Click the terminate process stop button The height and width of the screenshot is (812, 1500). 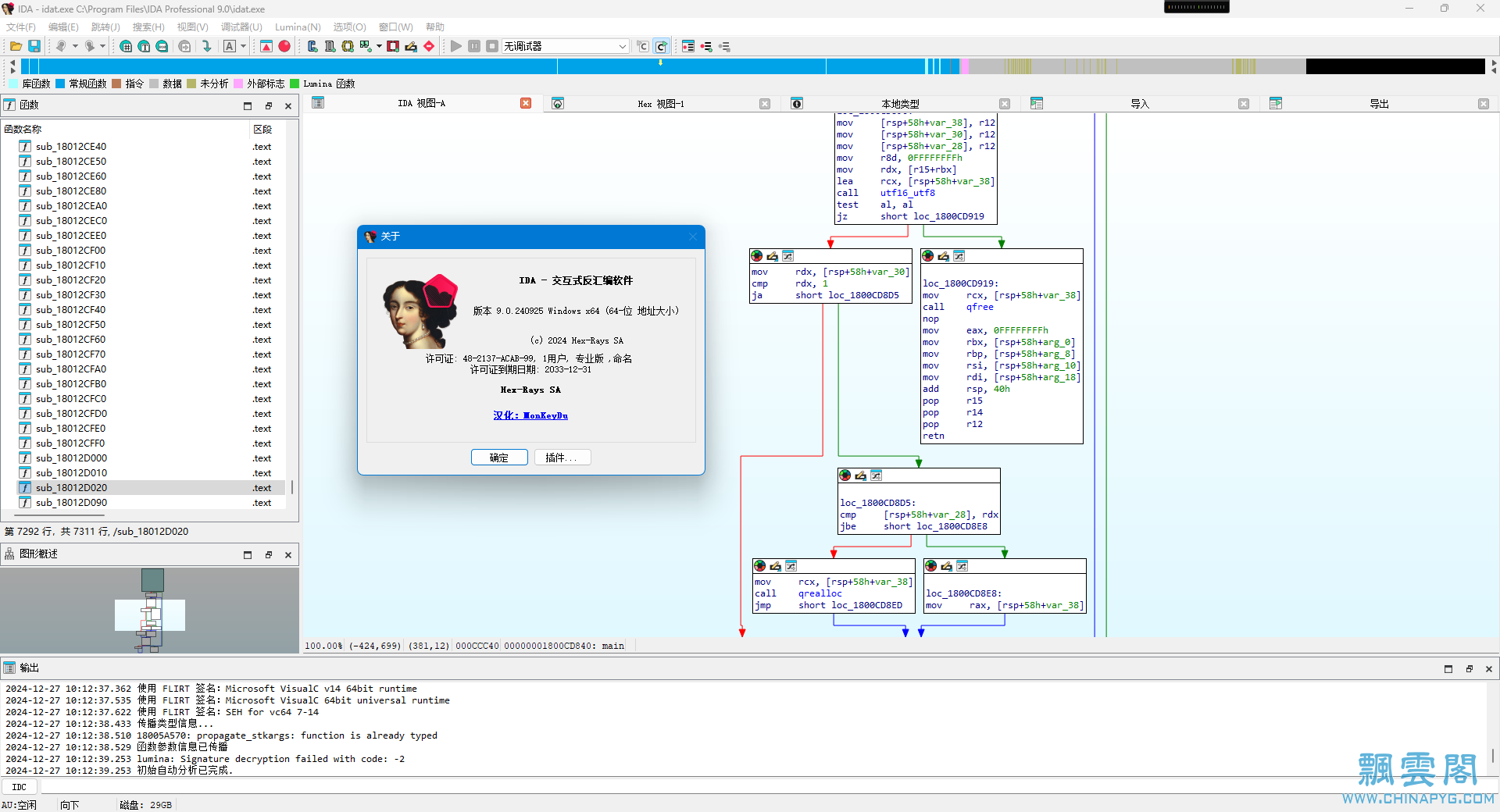492,47
